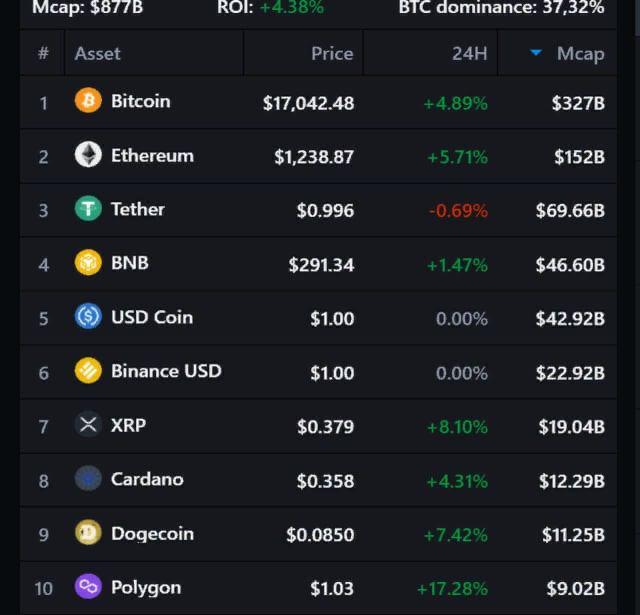Click the Bitcoin coin icon
The width and height of the screenshot is (640, 615).
coord(88,101)
